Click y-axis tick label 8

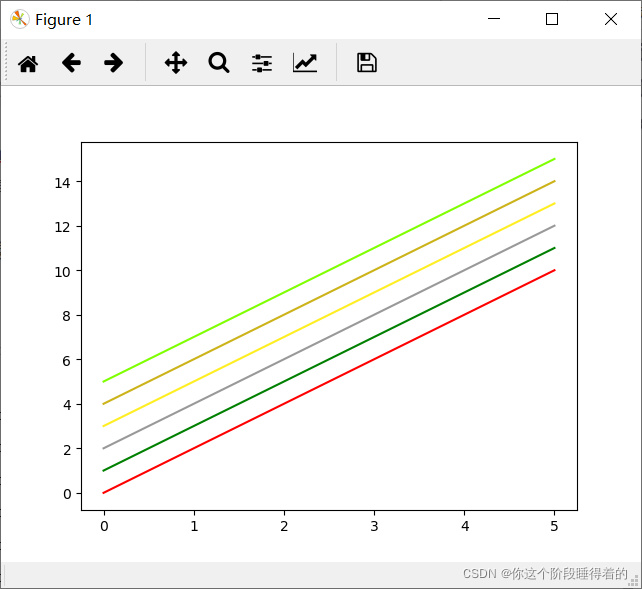[x=66, y=316]
